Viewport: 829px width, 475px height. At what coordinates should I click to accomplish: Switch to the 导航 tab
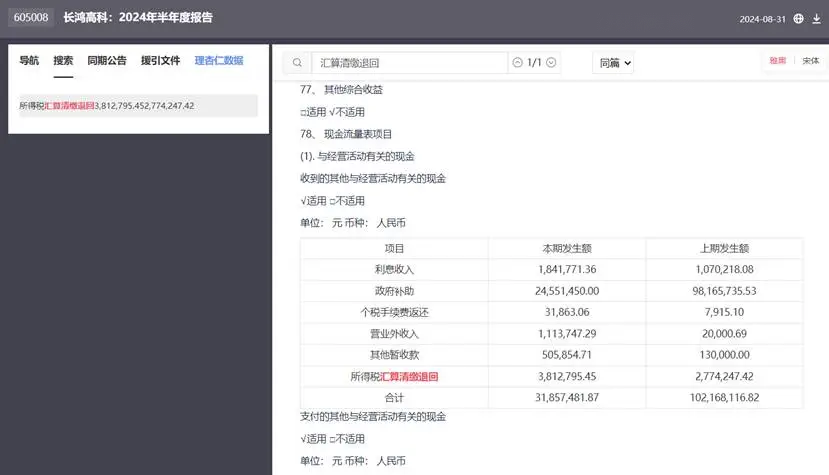click(29, 60)
